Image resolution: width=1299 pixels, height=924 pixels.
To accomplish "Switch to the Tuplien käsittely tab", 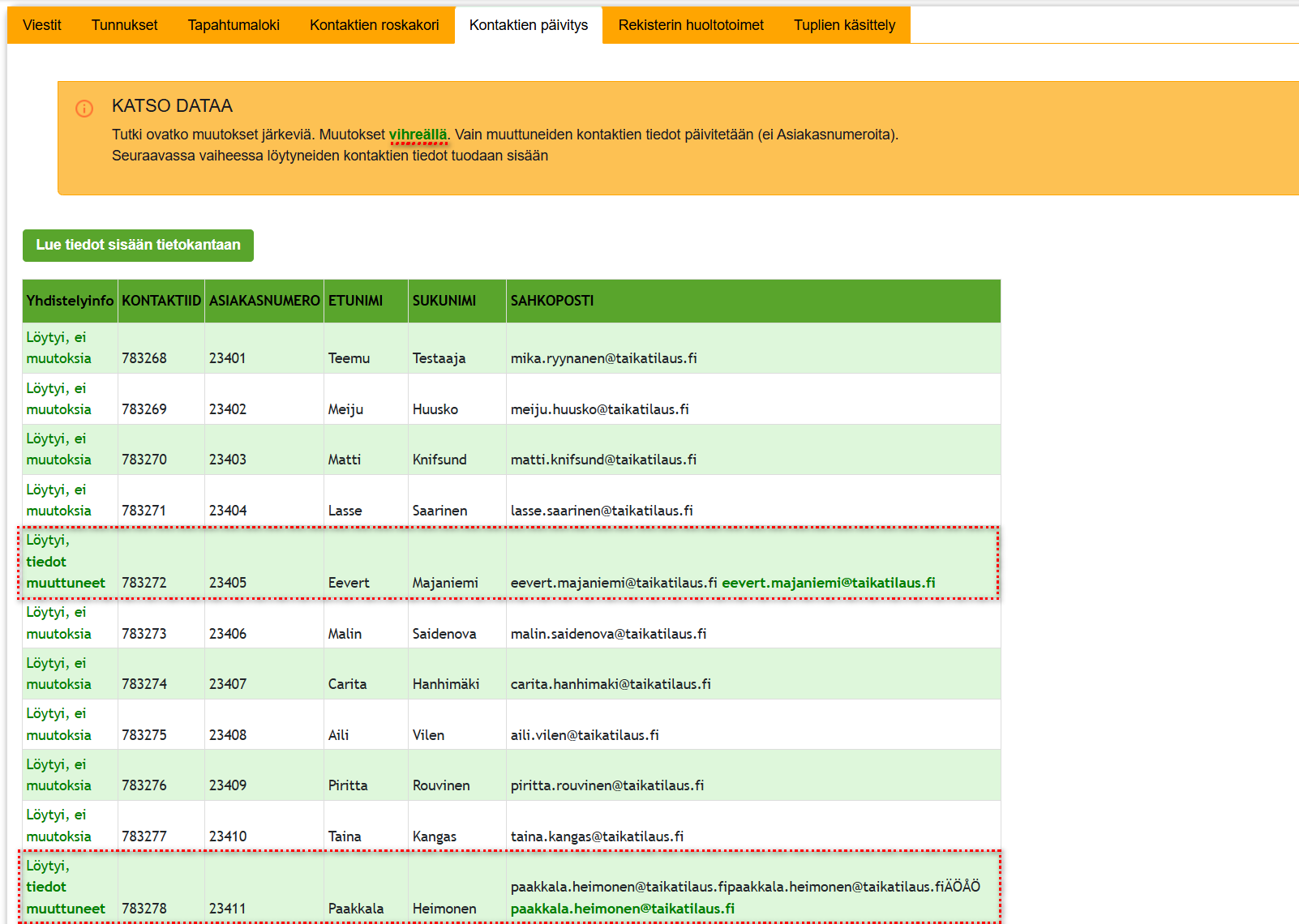I will click(844, 25).
